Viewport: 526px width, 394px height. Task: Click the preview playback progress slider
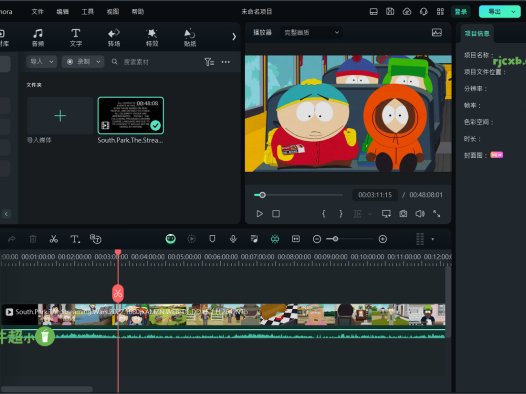[x=299, y=195]
